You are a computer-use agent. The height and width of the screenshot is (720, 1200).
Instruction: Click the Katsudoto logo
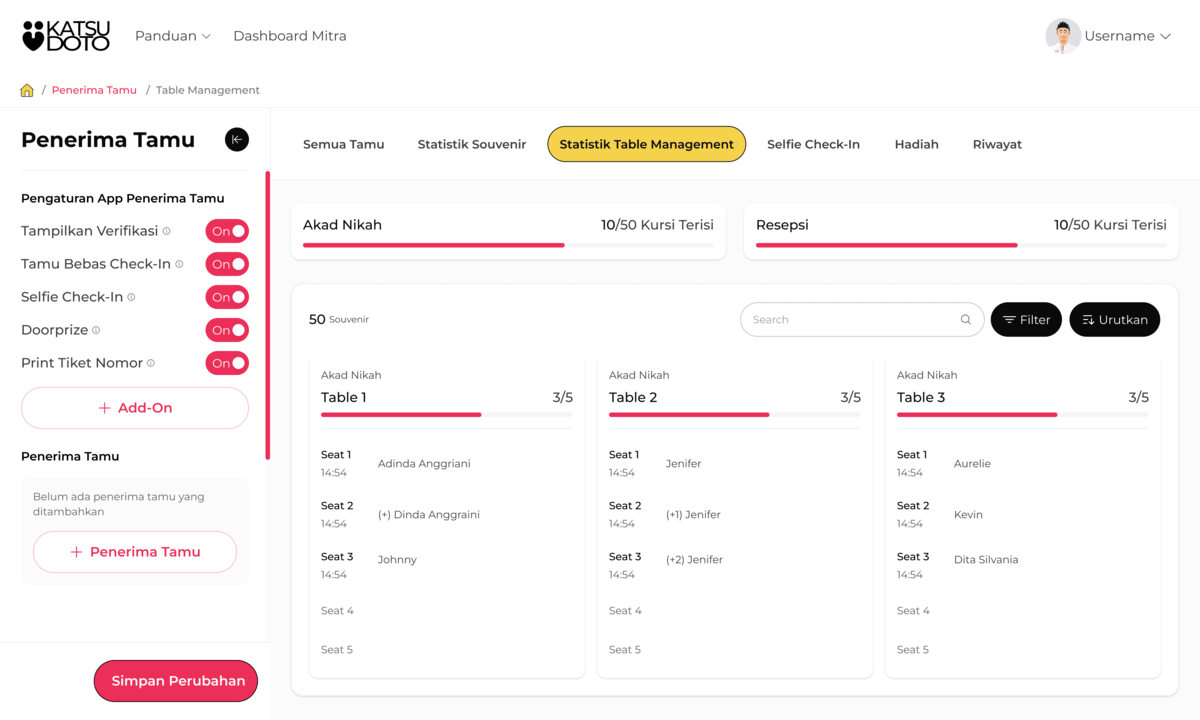tap(66, 36)
